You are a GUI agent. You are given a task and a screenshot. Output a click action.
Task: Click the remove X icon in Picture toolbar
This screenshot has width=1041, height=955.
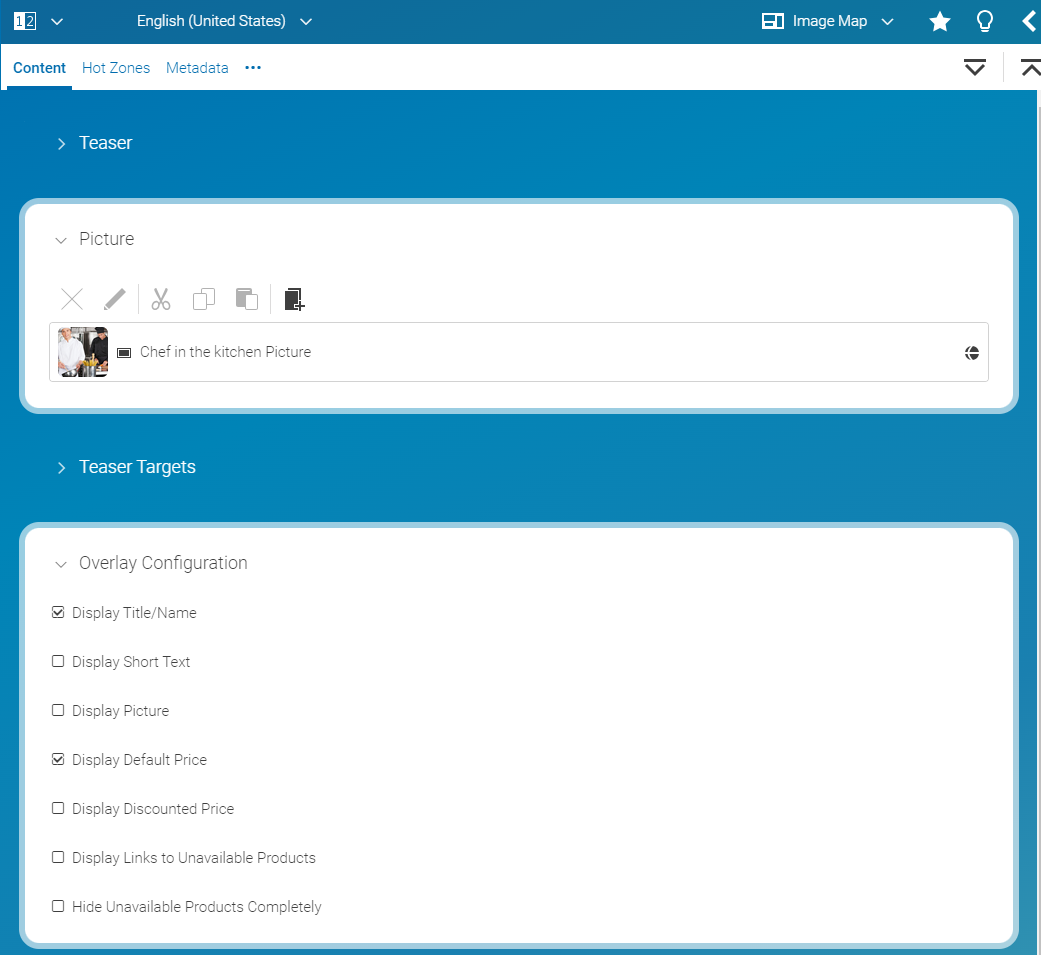[x=71, y=298]
